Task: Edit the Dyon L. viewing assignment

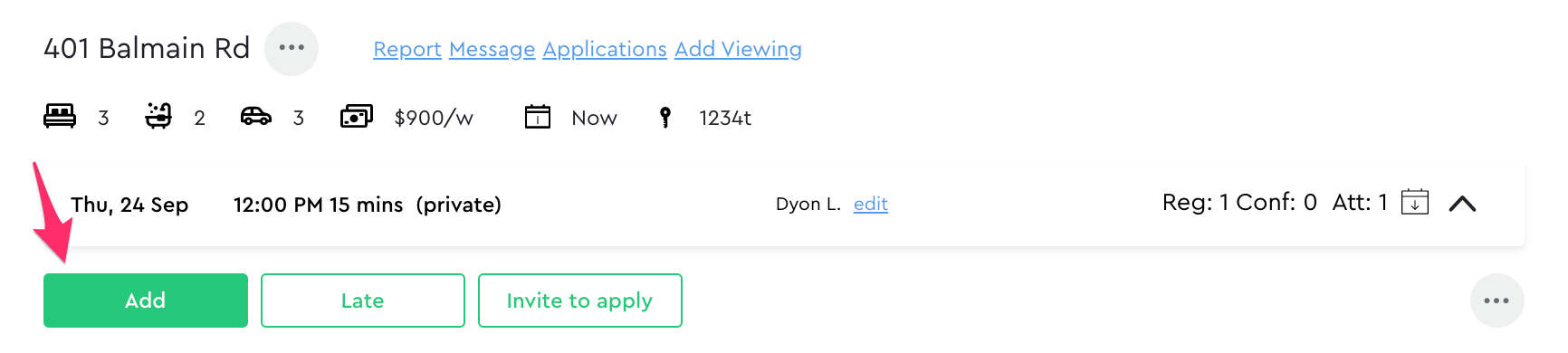Action: [x=871, y=204]
